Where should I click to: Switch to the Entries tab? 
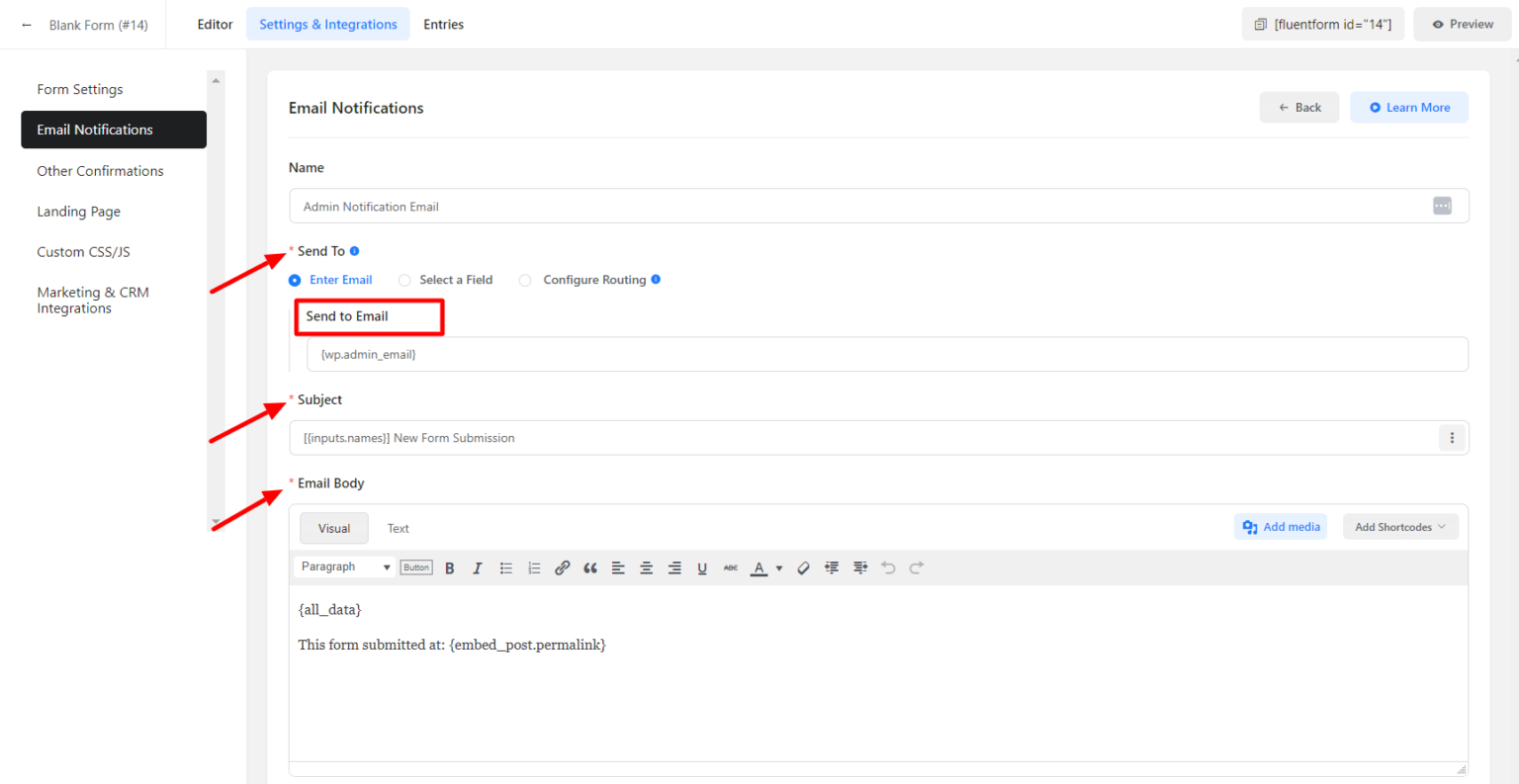(x=443, y=24)
